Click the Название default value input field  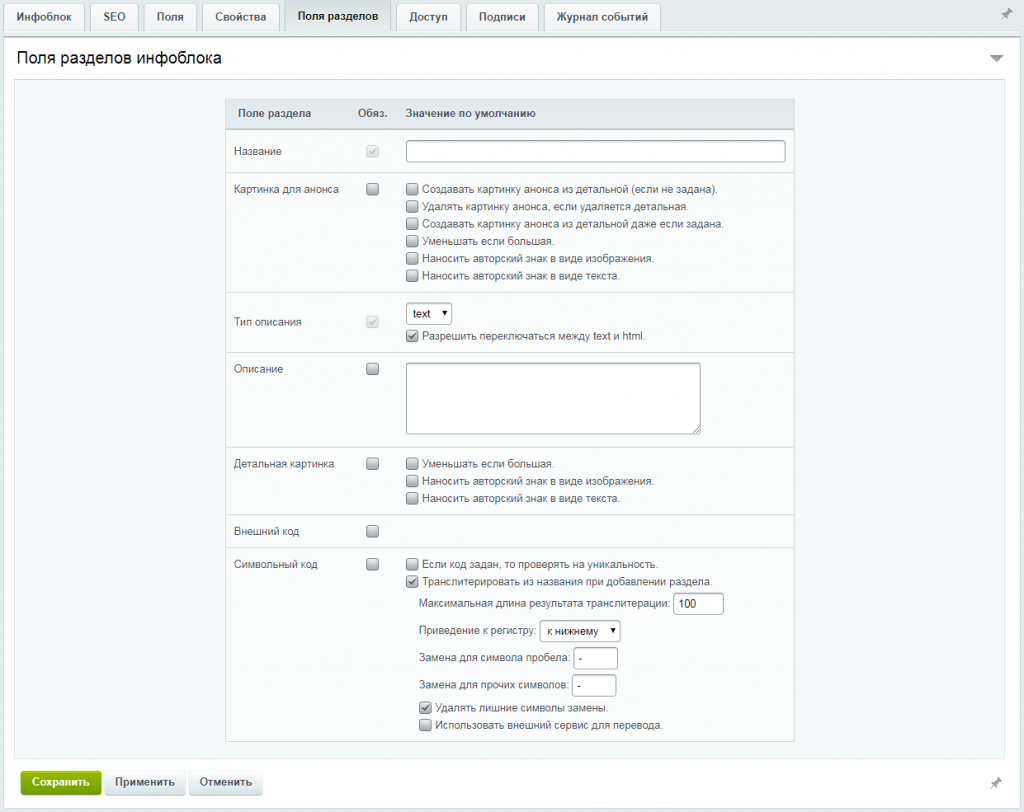(596, 152)
